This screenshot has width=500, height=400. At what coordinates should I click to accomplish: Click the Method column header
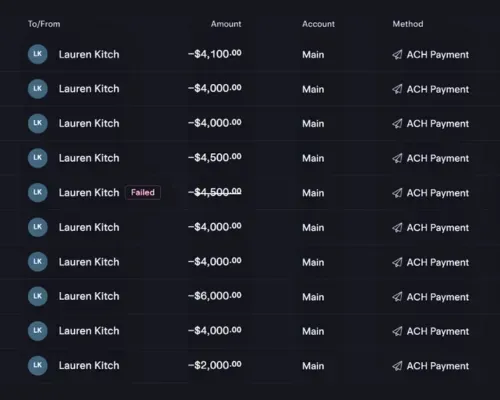point(408,24)
